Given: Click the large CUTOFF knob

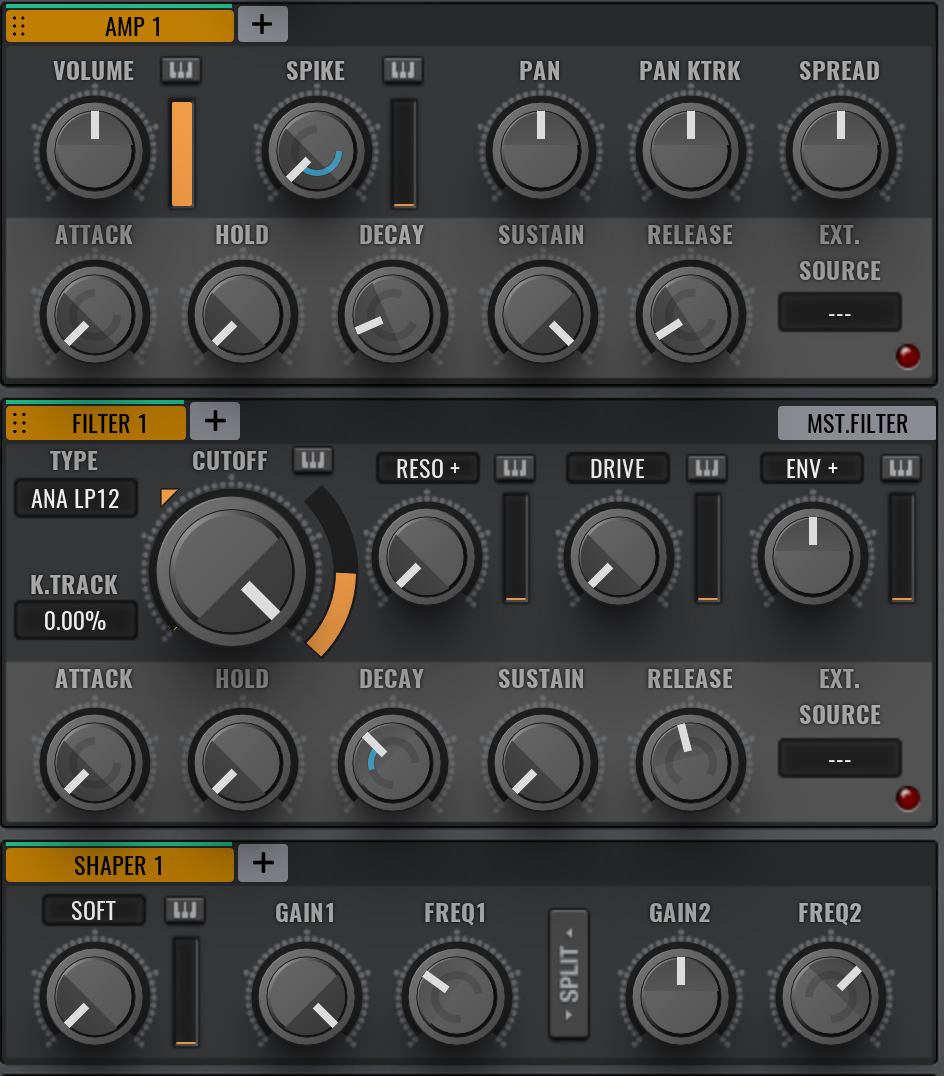Looking at the screenshot, I should 232,570.
